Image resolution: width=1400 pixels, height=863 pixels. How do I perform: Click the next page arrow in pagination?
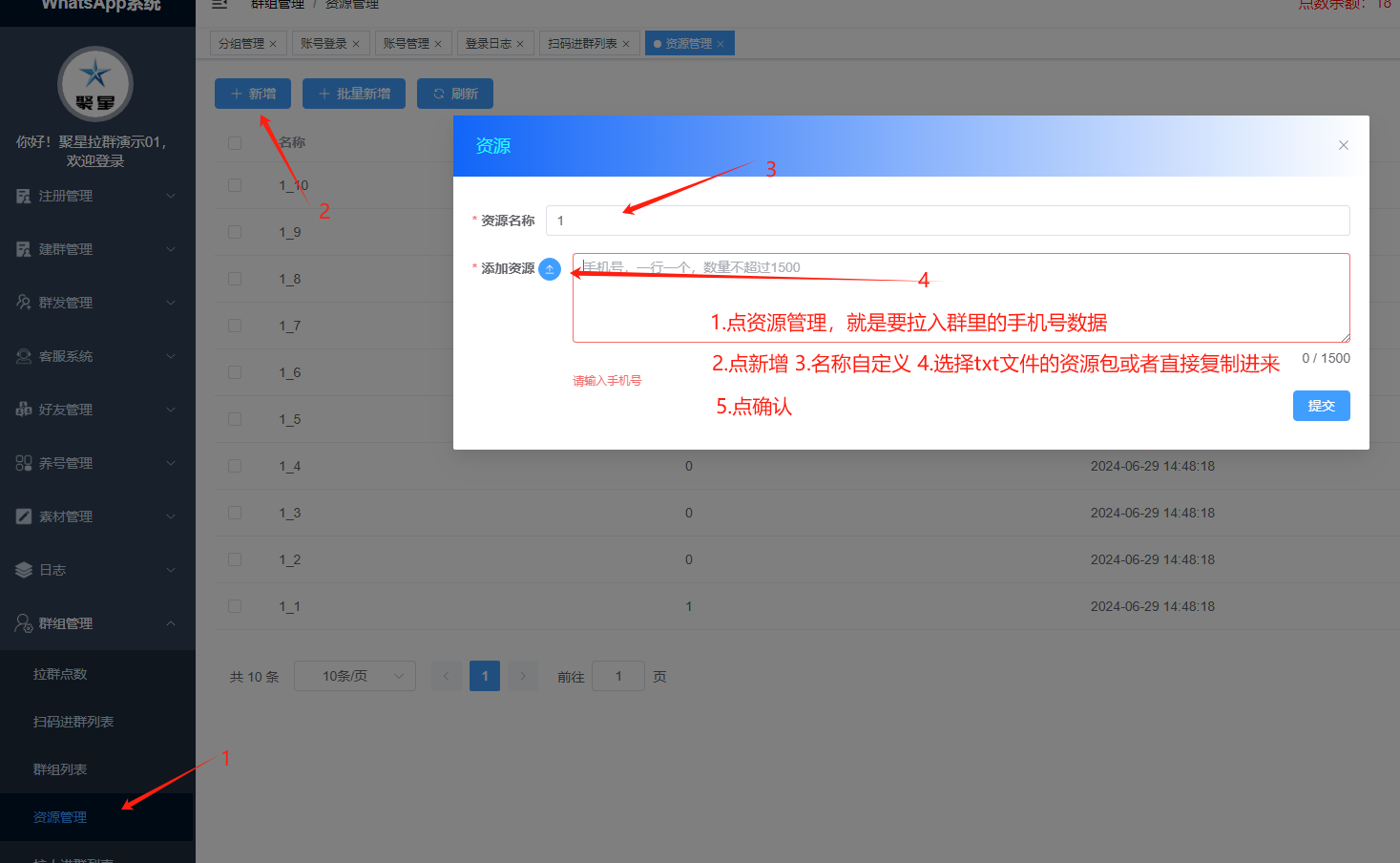521,676
